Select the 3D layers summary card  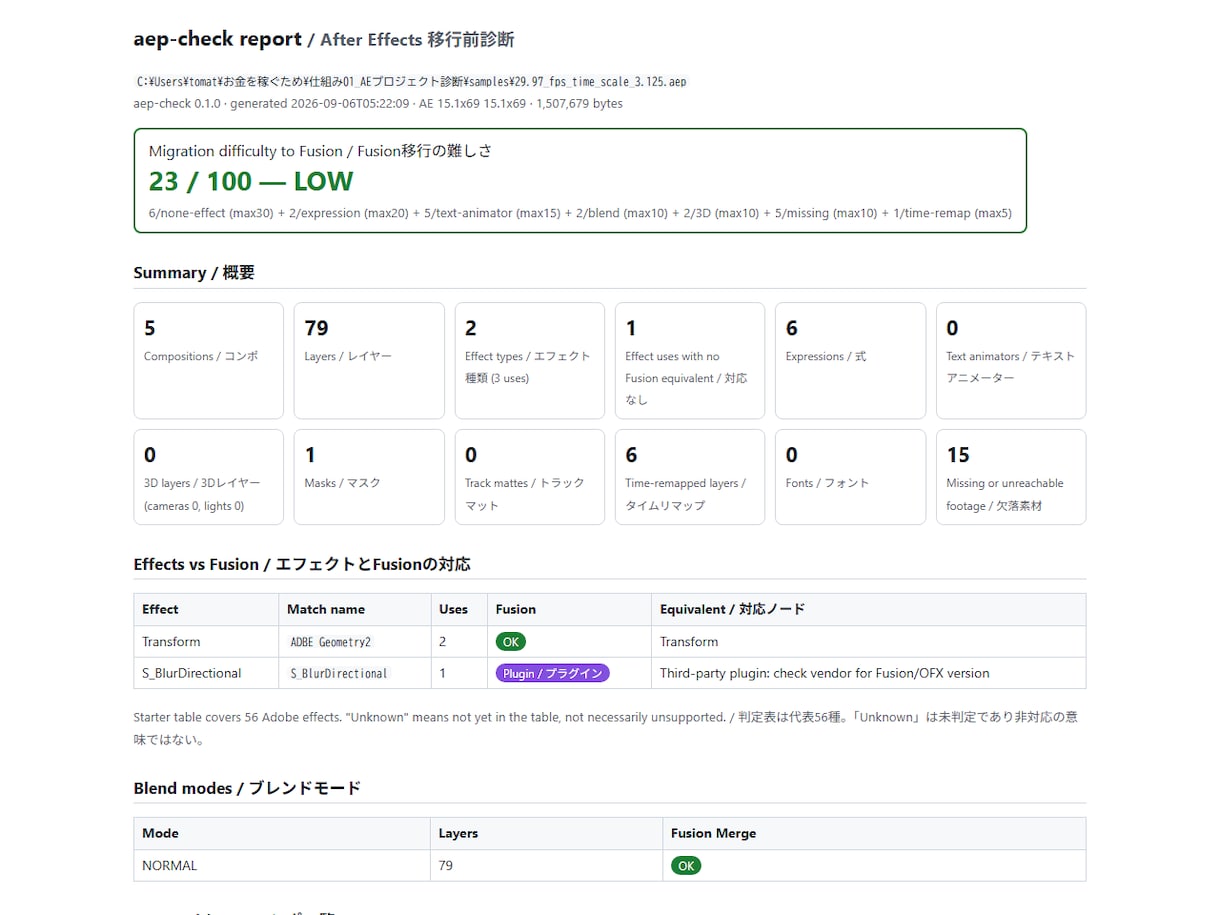(x=208, y=477)
